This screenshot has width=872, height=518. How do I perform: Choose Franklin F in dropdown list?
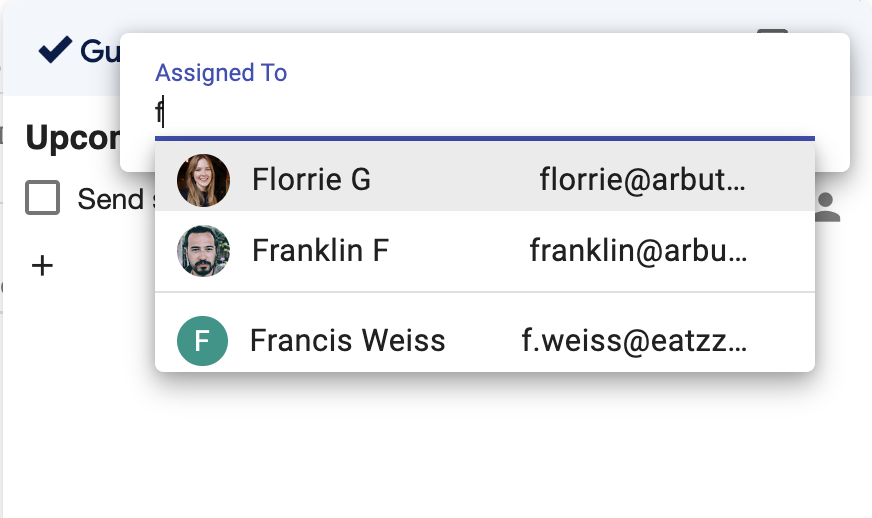click(320, 250)
